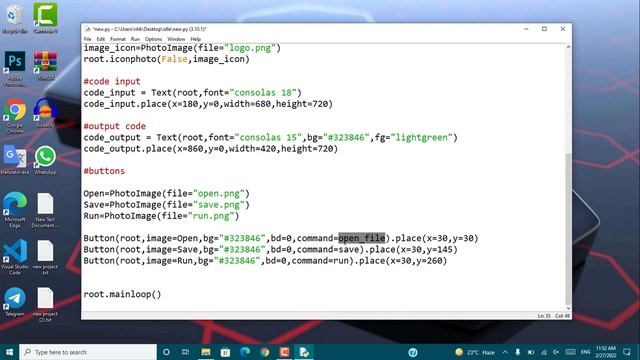The width and height of the screenshot is (640, 360).
Task: Switch to Camtasia on the taskbar
Action: pos(284,352)
